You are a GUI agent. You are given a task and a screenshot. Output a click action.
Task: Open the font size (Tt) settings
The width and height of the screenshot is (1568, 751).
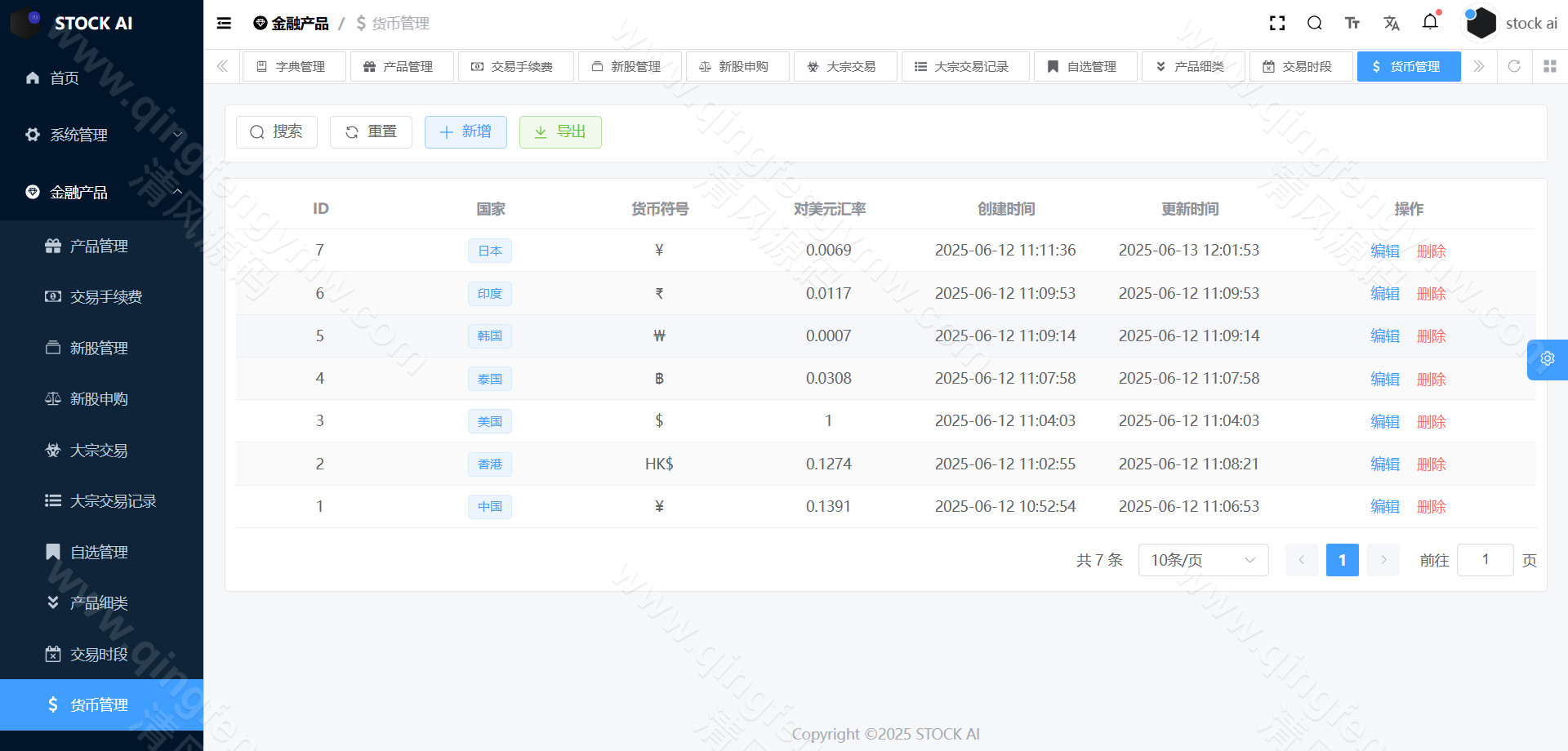[1352, 23]
